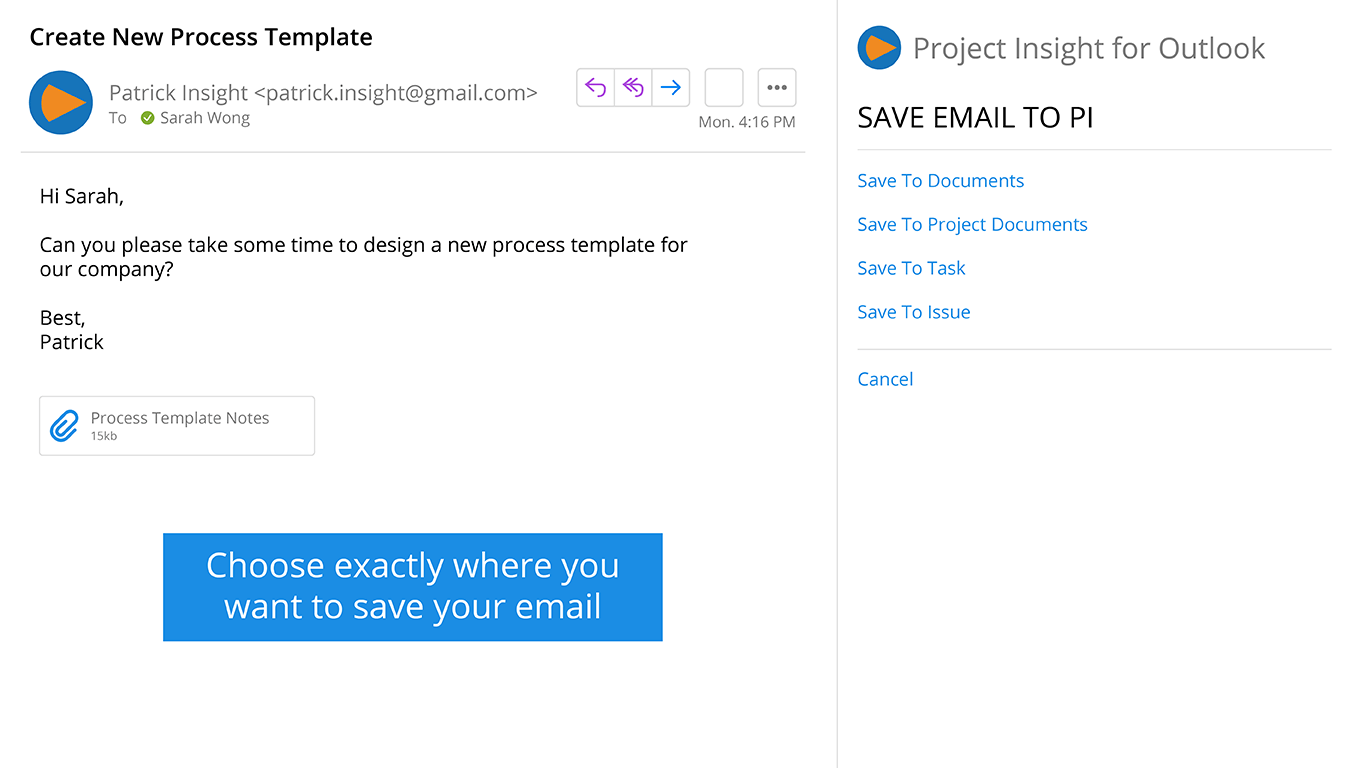Click Patrick Insight's sender avatar

point(61,102)
